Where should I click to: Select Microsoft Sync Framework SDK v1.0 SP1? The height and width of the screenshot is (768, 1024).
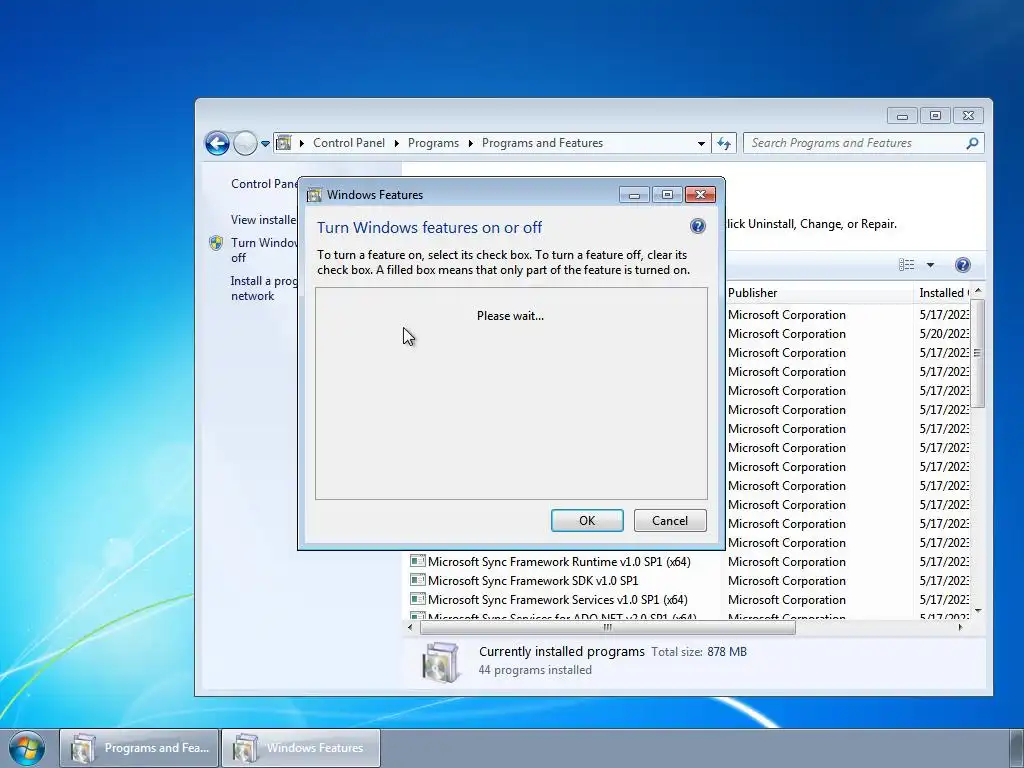[x=533, y=581]
